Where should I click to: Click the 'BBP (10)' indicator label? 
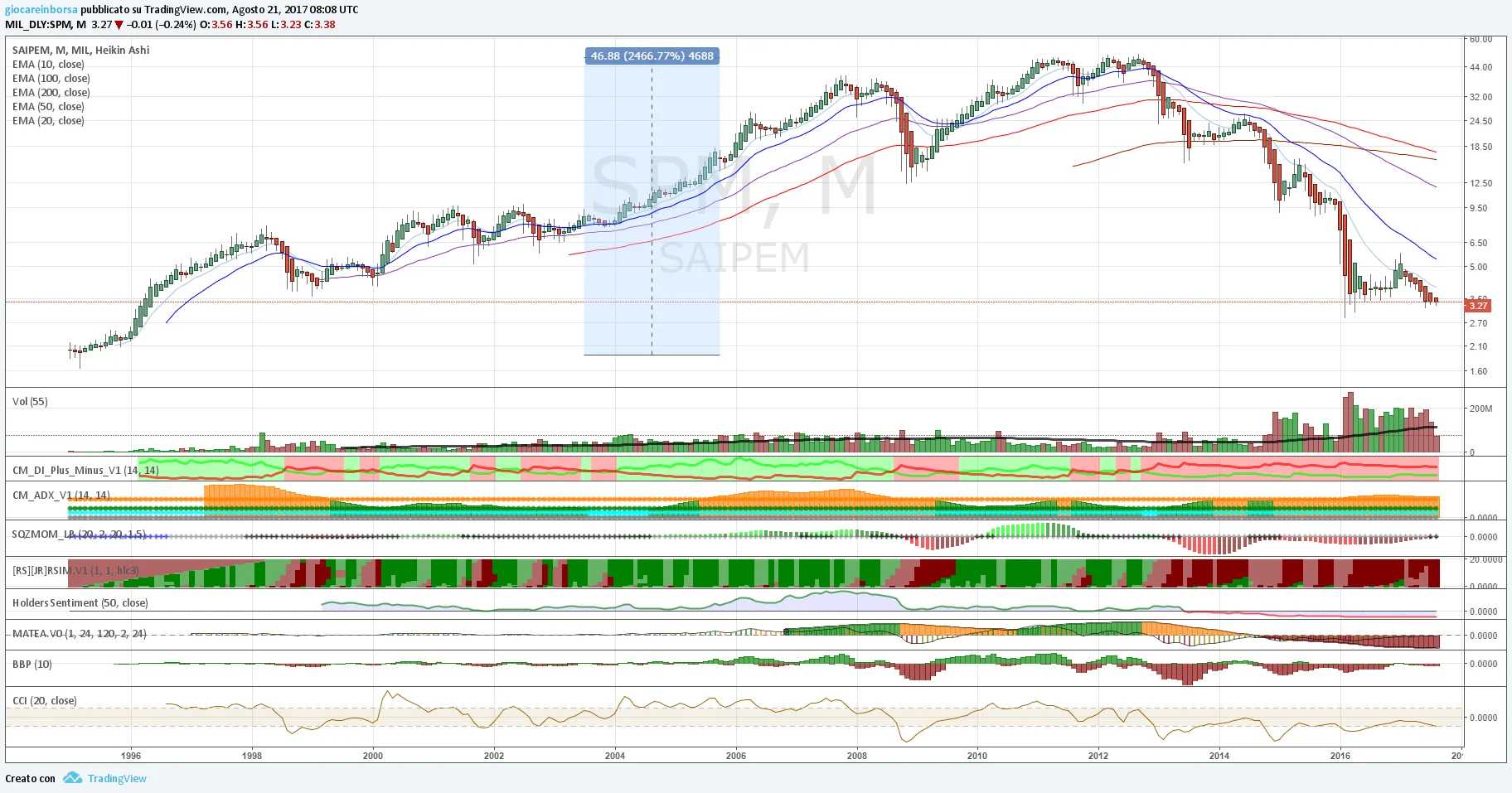(x=32, y=665)
